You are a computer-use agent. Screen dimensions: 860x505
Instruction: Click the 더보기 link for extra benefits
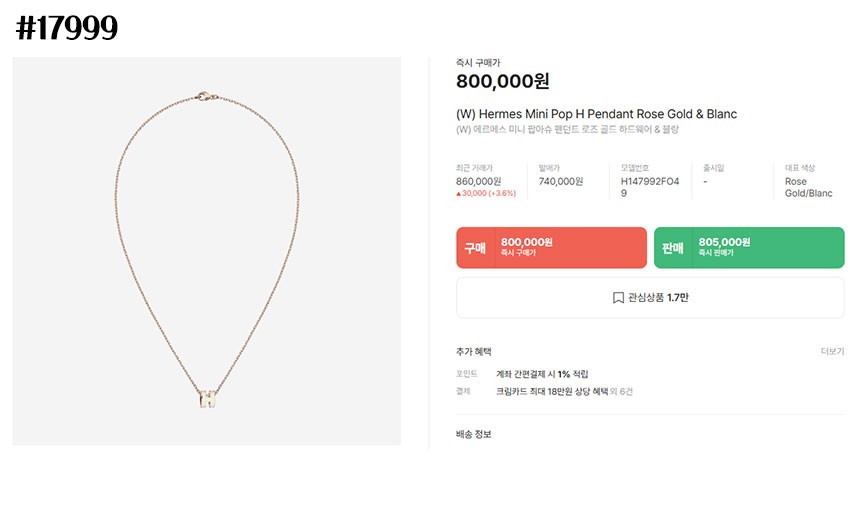[x=832, y=352]
